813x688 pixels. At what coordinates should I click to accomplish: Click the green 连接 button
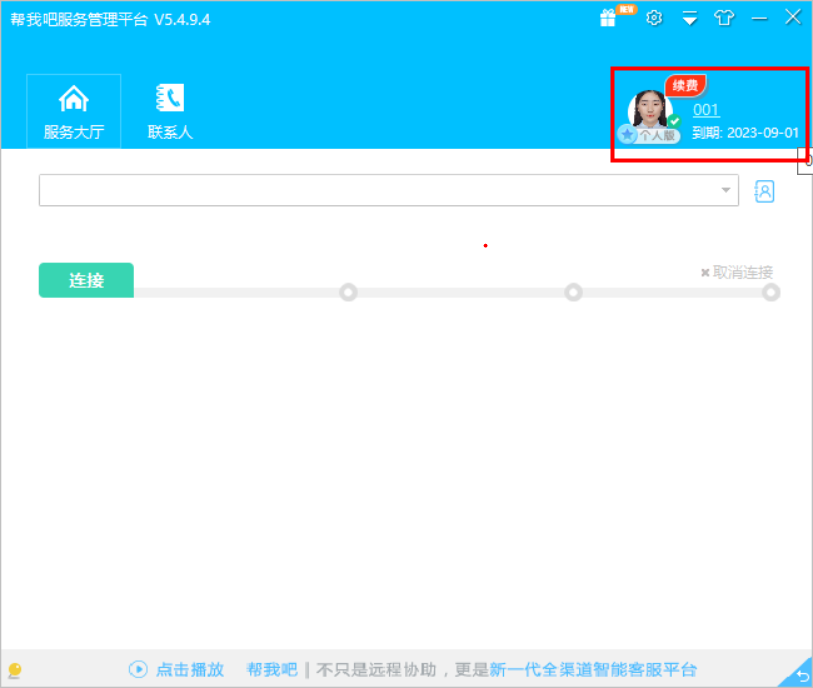(86, 280)
